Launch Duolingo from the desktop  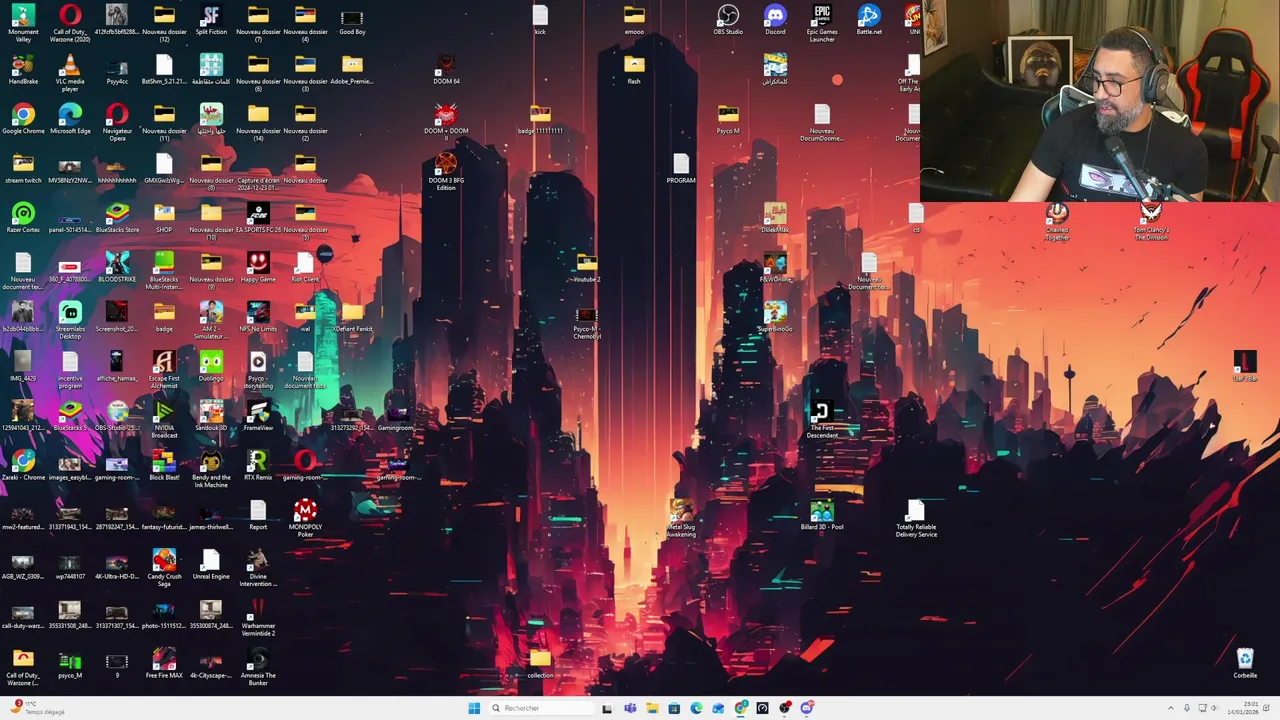point(211,366)
